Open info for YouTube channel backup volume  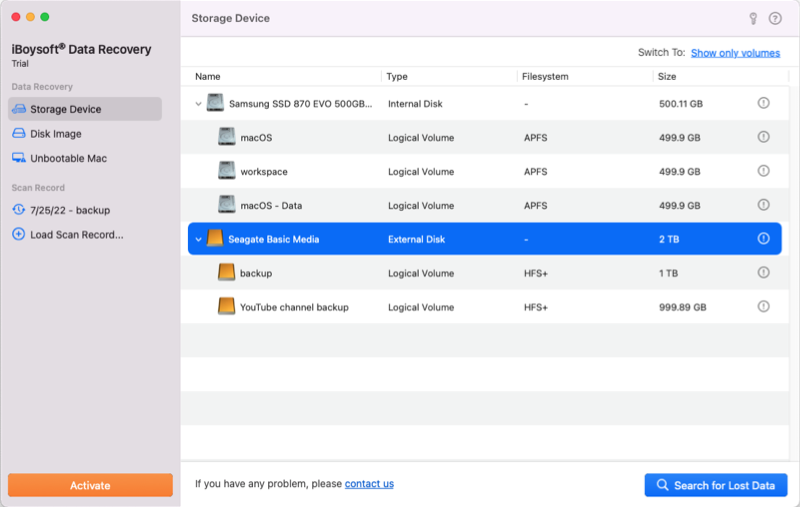(x=763, y=307)
